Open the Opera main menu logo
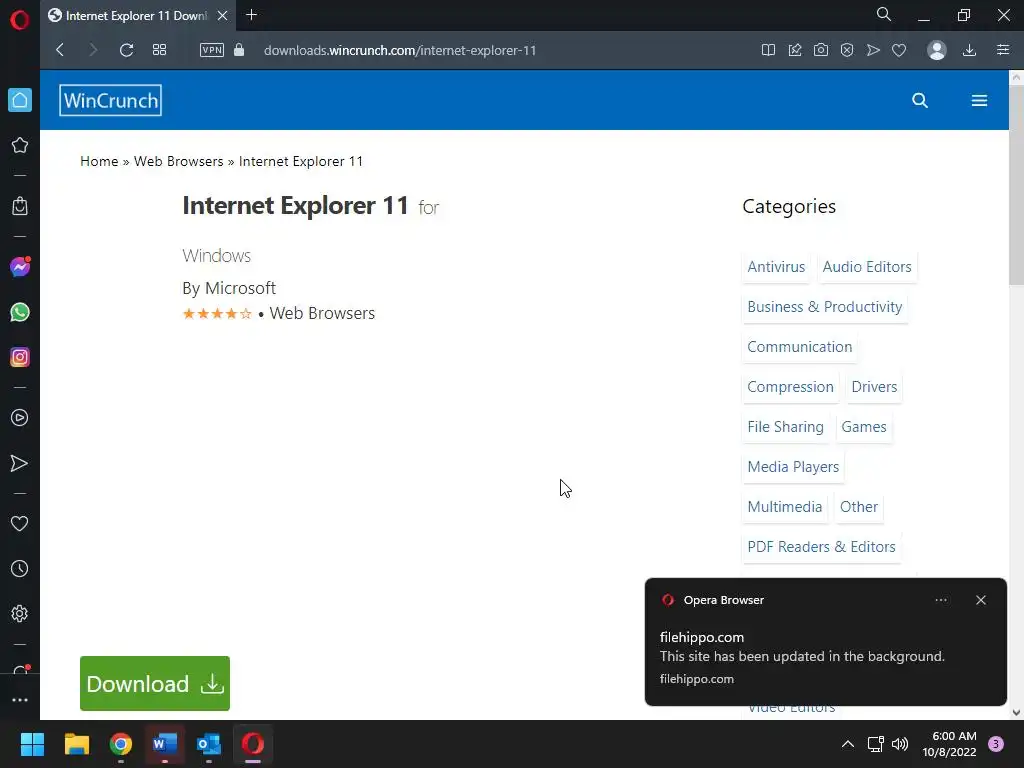 20,20
